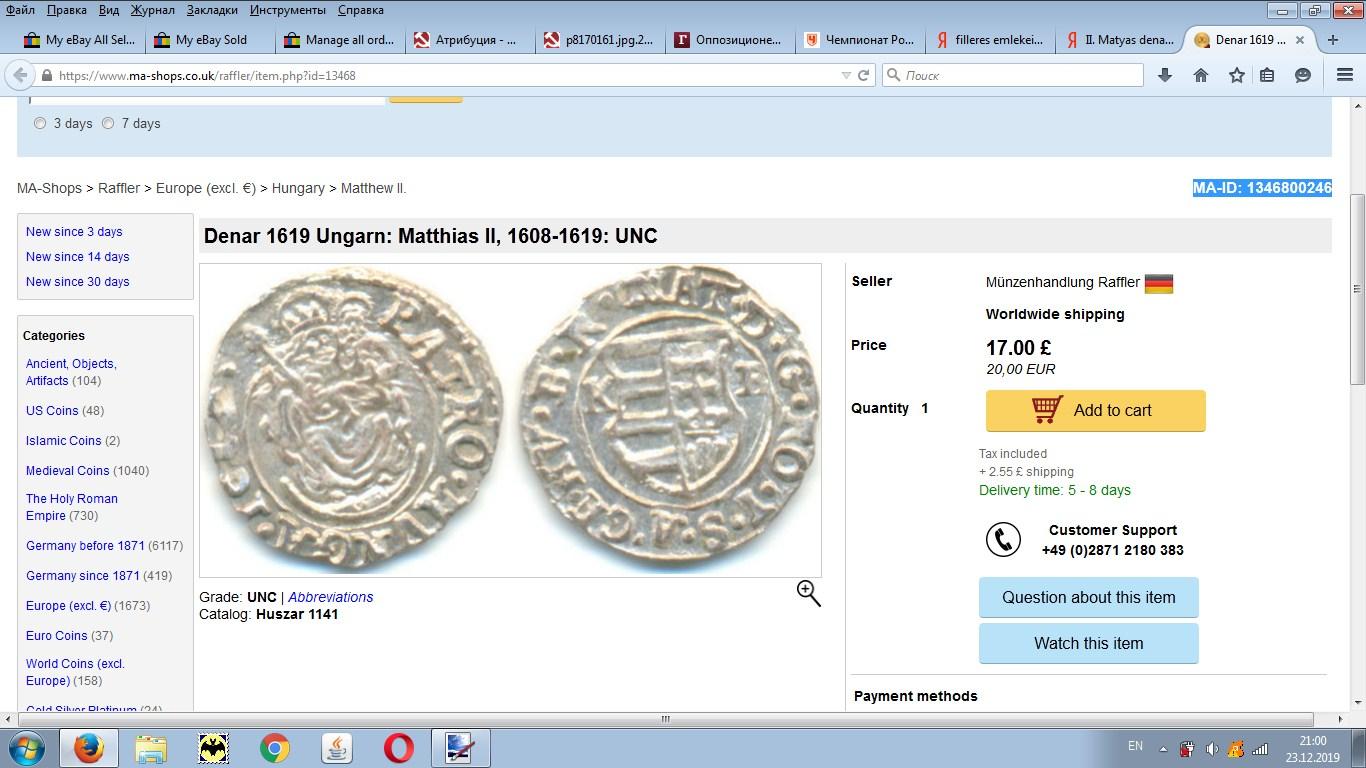Open New since 14 days link
Screen dimensions: 1366x768
77,257
